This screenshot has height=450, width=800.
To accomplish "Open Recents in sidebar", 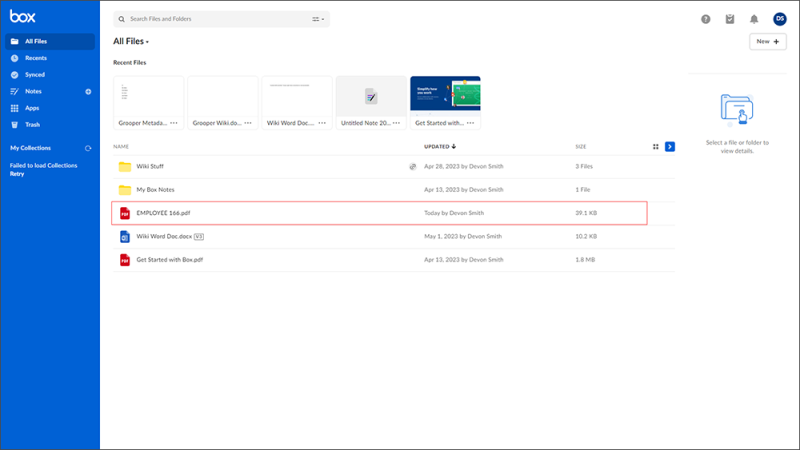I will (x=50, y=58).
